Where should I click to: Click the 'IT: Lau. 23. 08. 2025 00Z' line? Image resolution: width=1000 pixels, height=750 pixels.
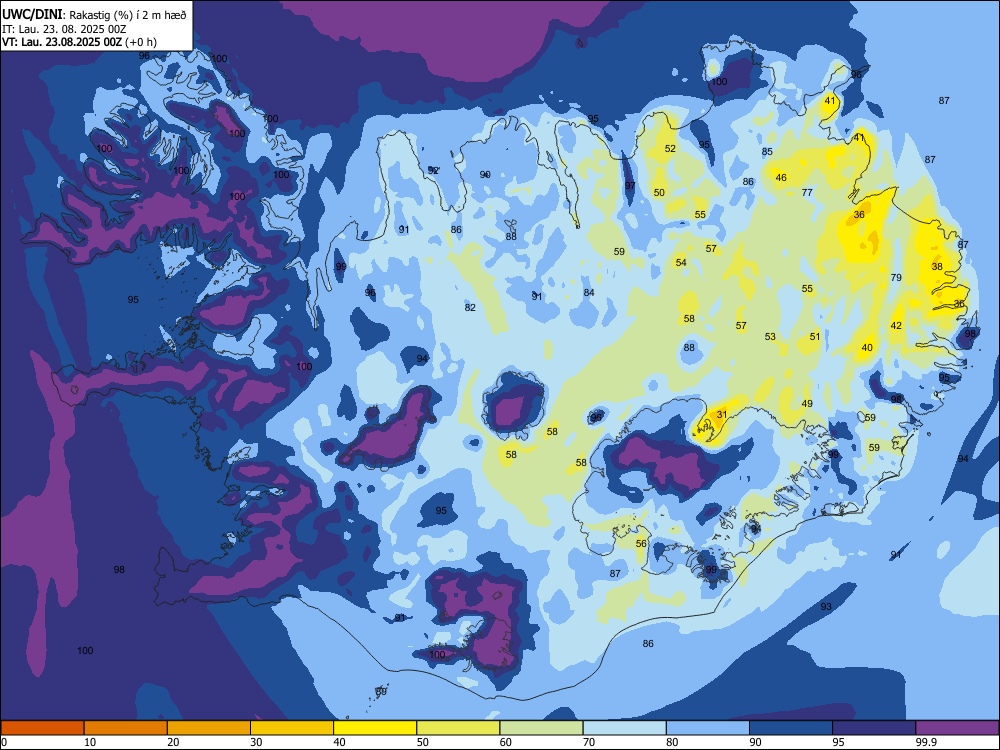(x=64, y=29)
